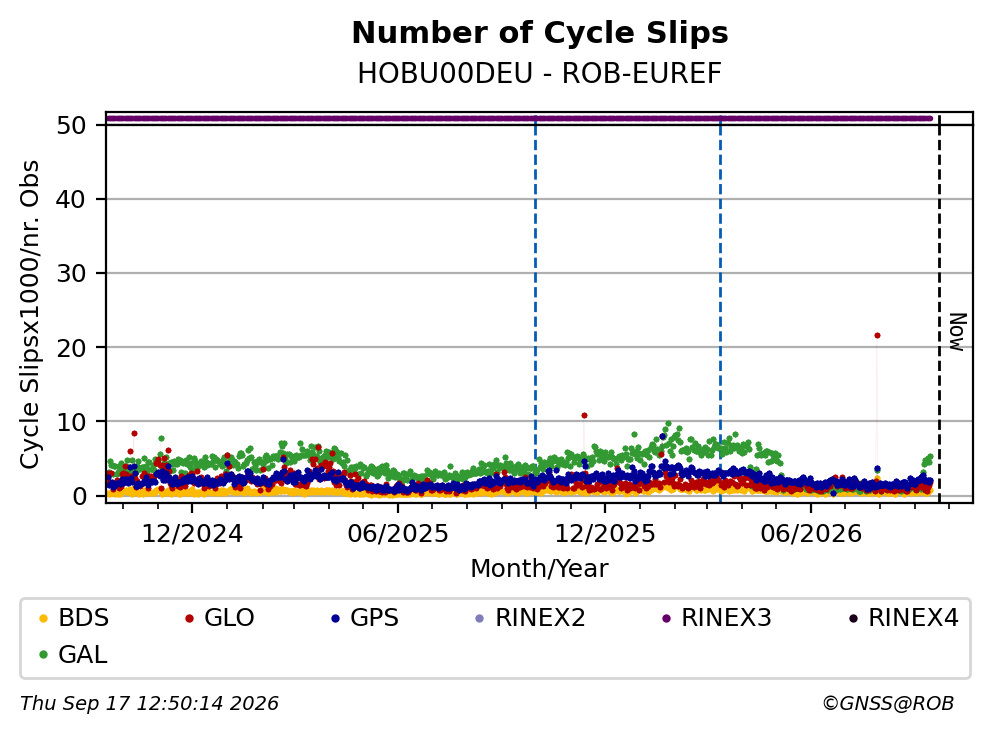Click the GAL green legend marker

pyautogui.click(x=43, y=655)
